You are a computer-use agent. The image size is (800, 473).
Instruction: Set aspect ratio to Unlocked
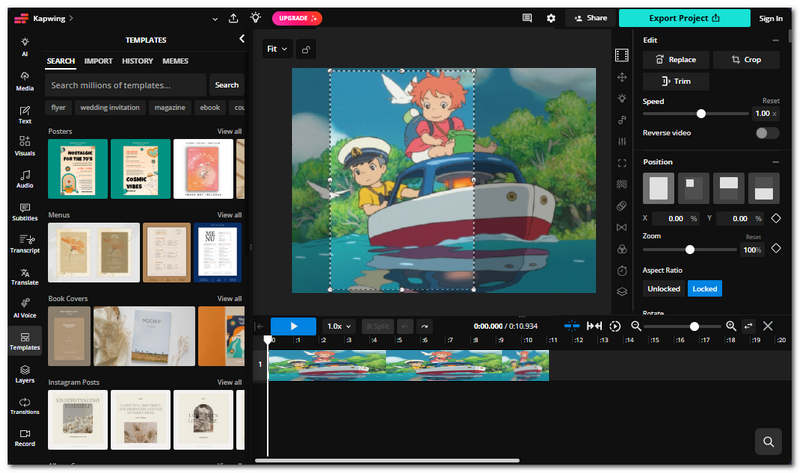663,289
